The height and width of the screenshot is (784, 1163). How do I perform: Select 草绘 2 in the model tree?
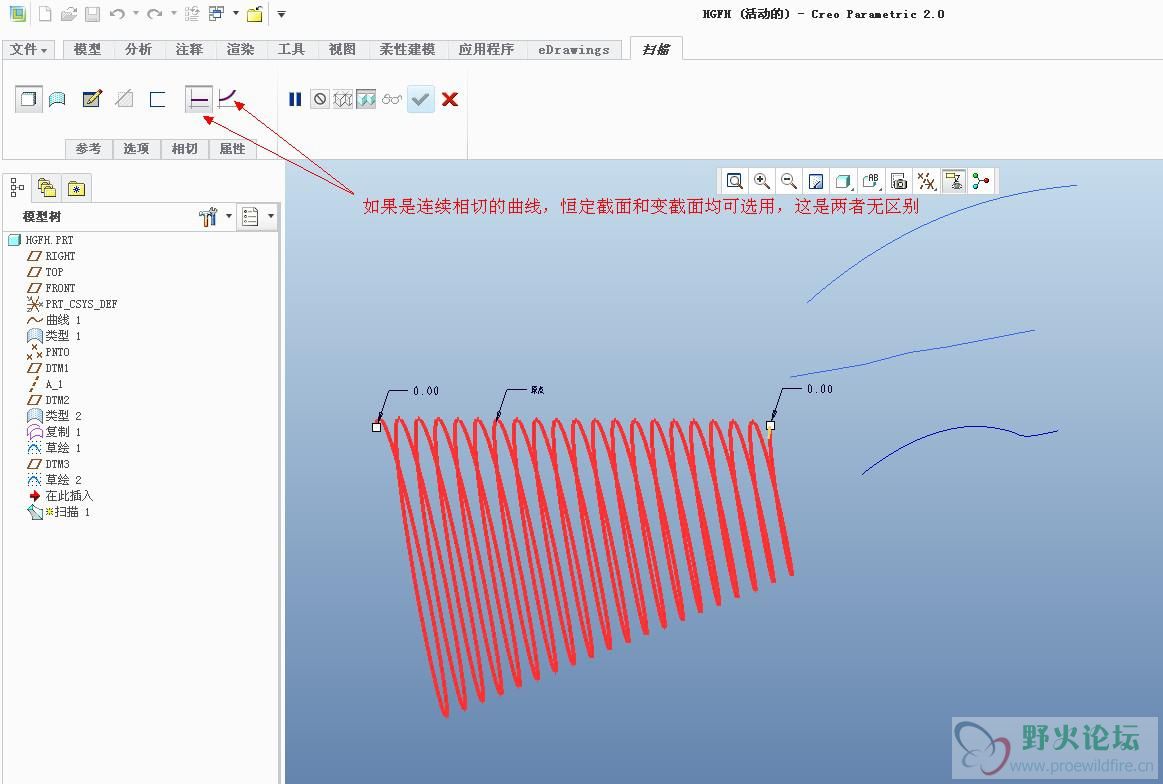click(x=54, y=480)
